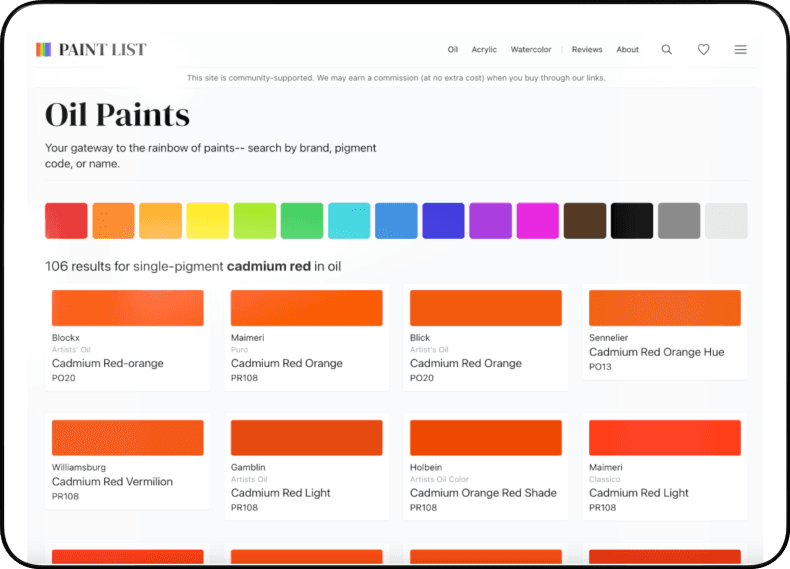Filter by the brown color swatch
This screenshot has width=790, height=569.
(585, 221)
